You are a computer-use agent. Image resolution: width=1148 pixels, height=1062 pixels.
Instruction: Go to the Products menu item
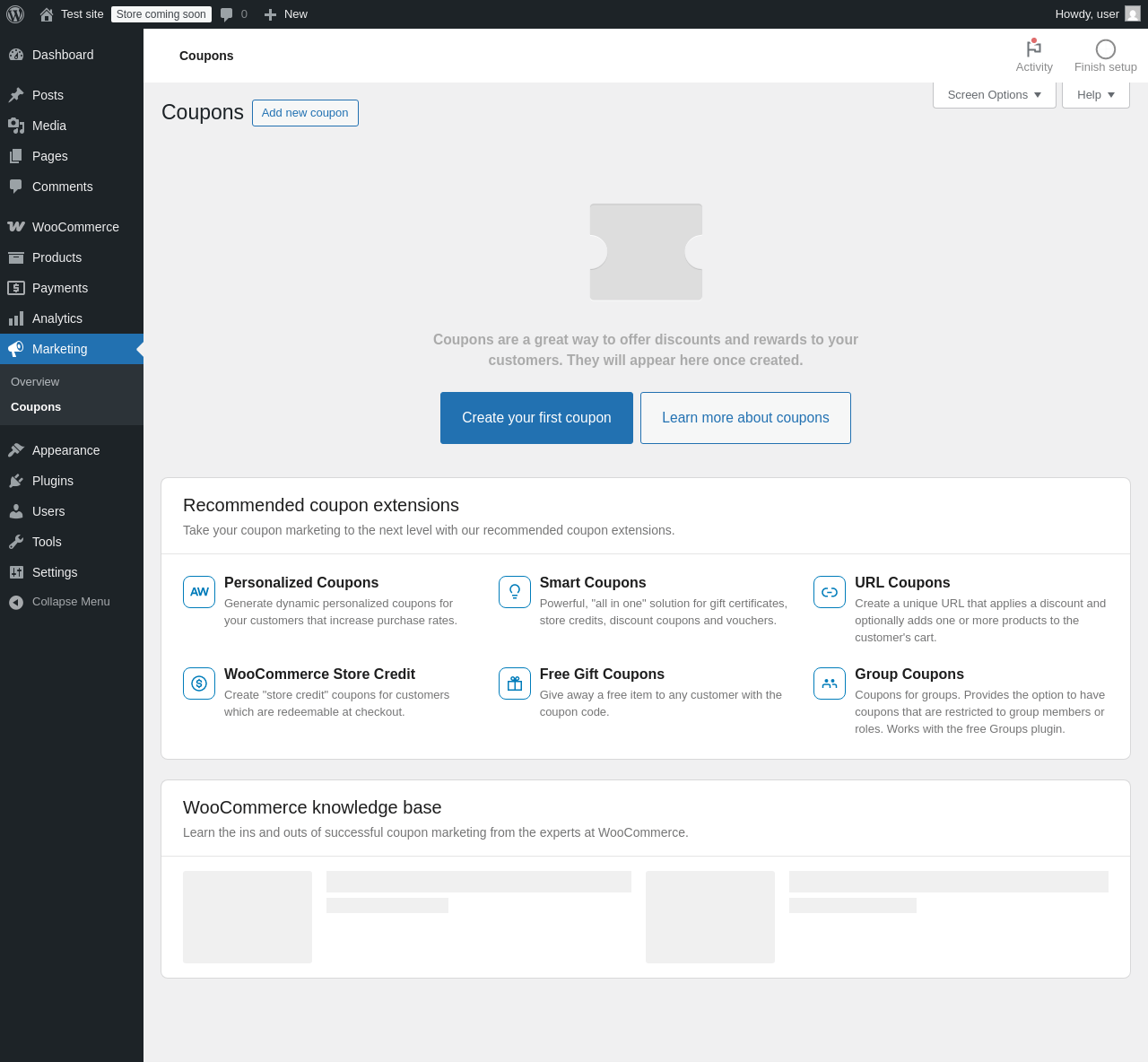tap(72, 257)
